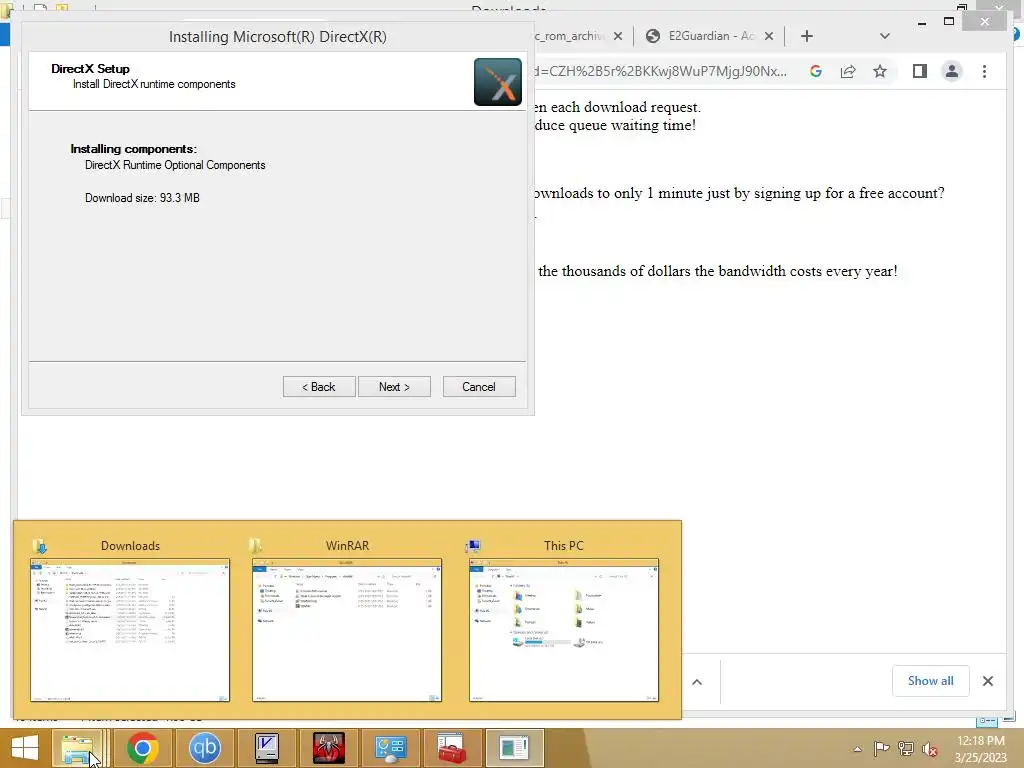Close the E2Guardian Chrome tab

pos(769,36)
